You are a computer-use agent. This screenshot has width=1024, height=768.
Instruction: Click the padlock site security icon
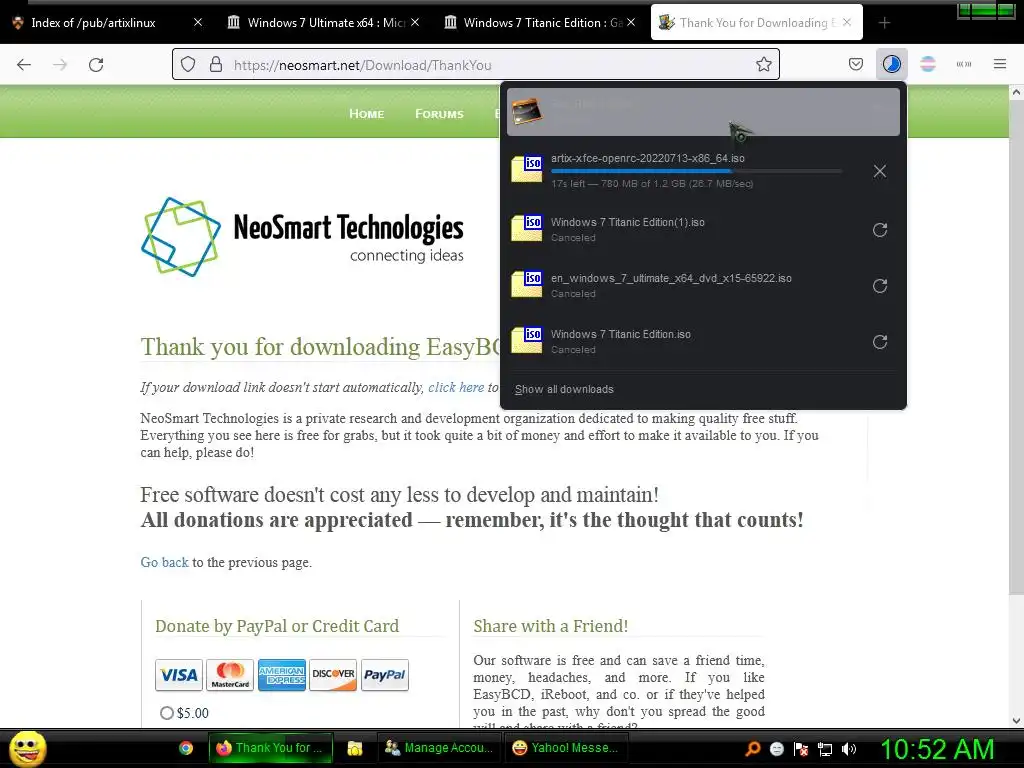pyautogui.click(x=216, y=65)
